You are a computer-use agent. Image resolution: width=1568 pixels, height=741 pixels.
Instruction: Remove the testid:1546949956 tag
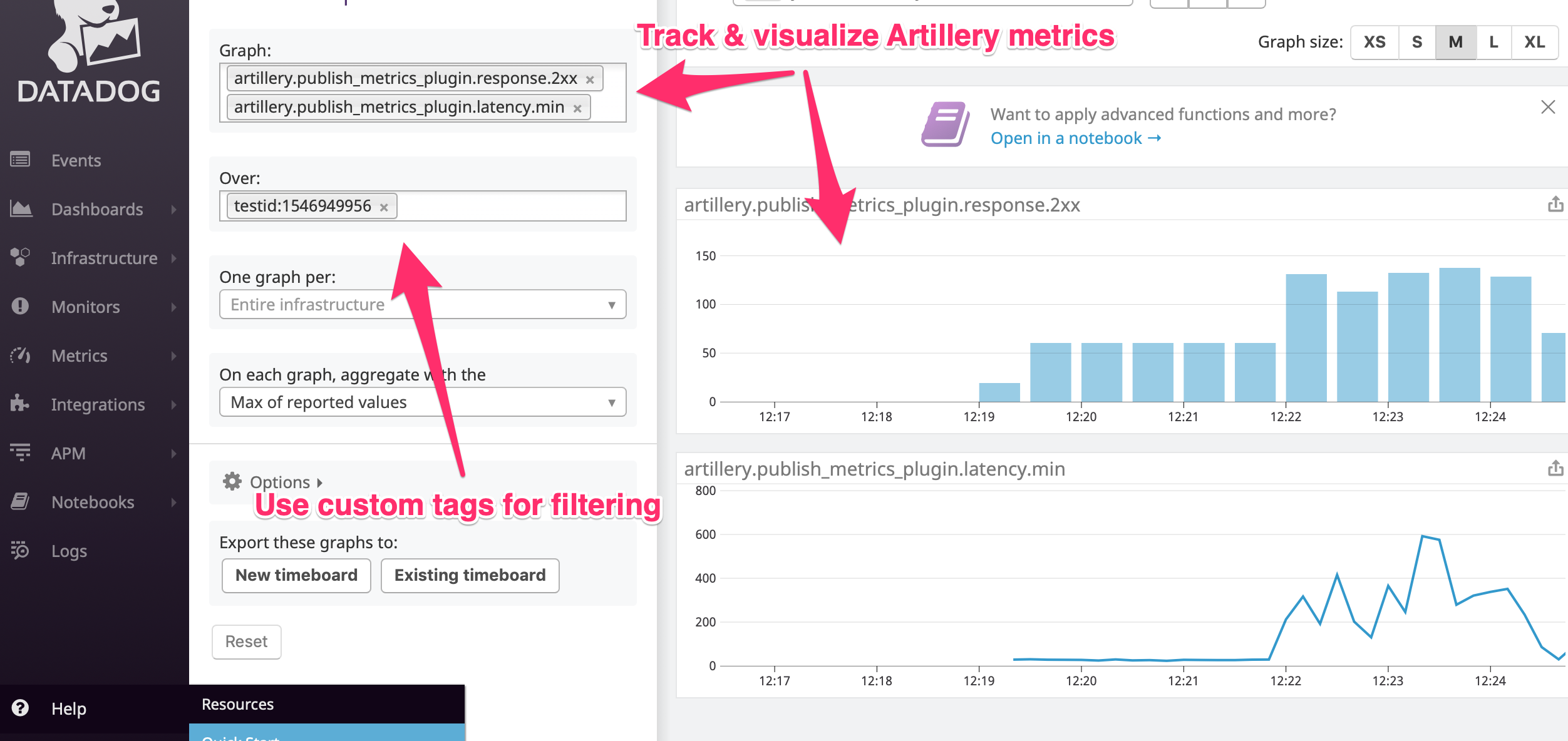pyautogui.click(x=384, y=207)
